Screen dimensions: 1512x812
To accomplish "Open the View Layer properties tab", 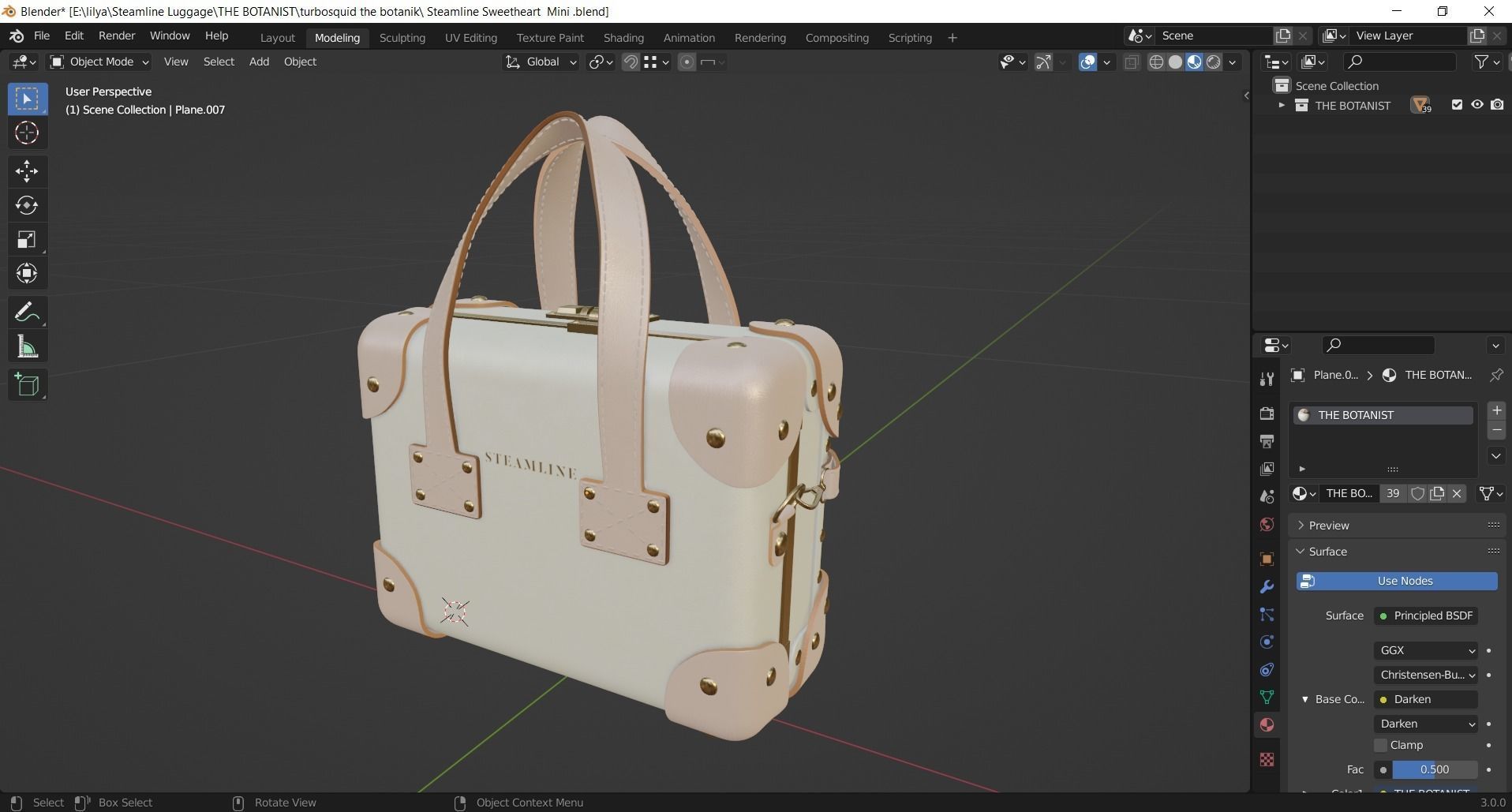I will pyautogui.click(x=1267, y=469).
